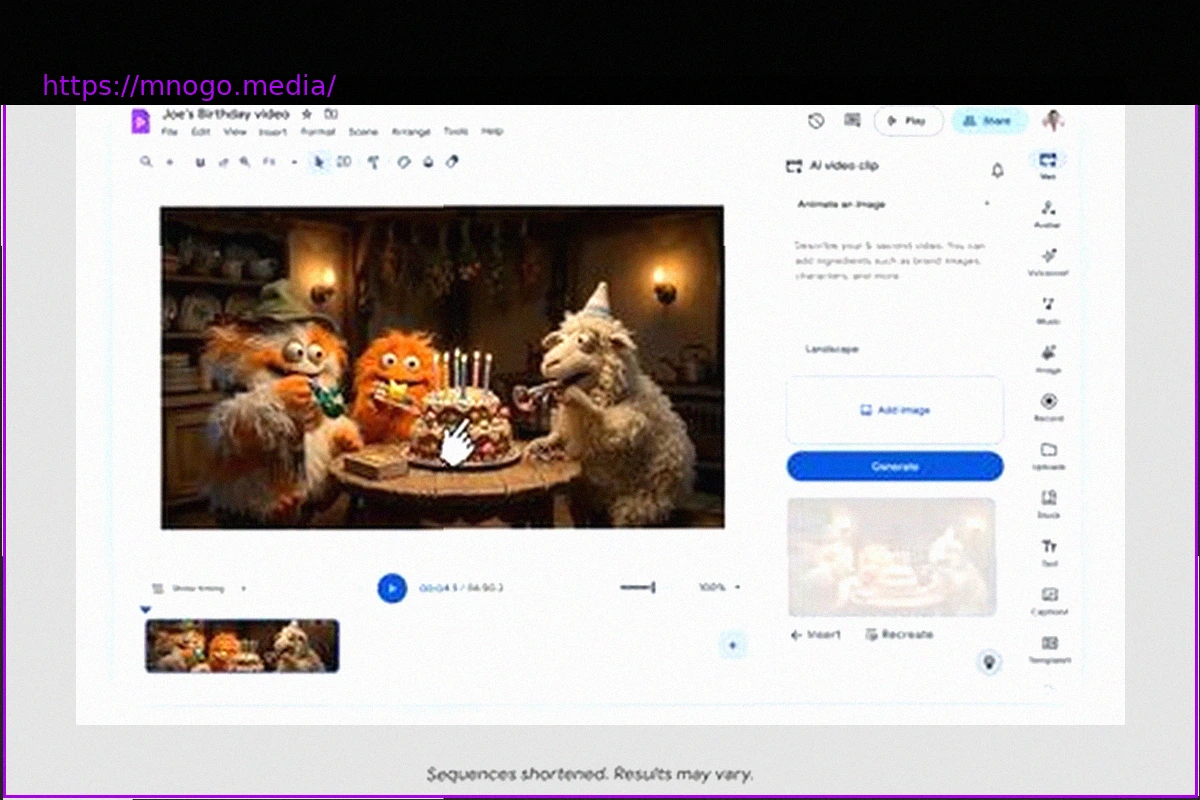Screen dimensions: 1200x800
Task: Click the fill color bucket icon
Action: pos(428,161)
